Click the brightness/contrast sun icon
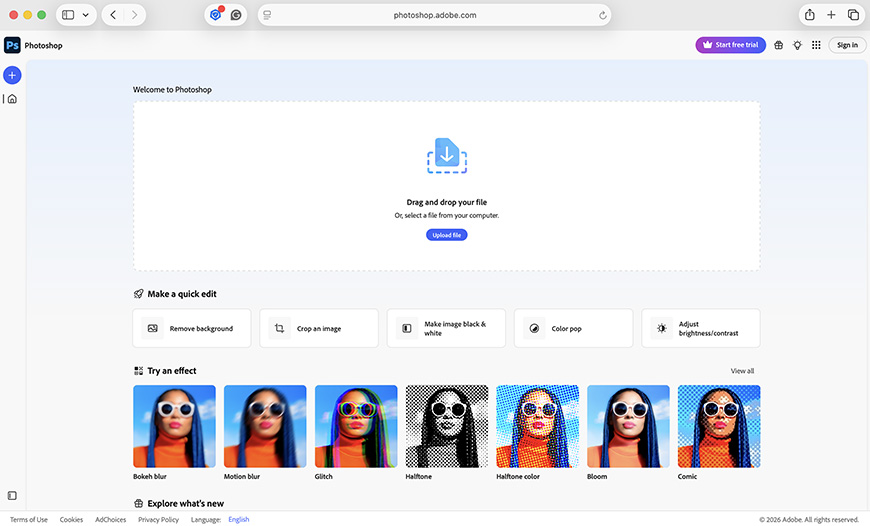Image resolution: width=870 pixels, height=526 pixels. pos(661,328)
